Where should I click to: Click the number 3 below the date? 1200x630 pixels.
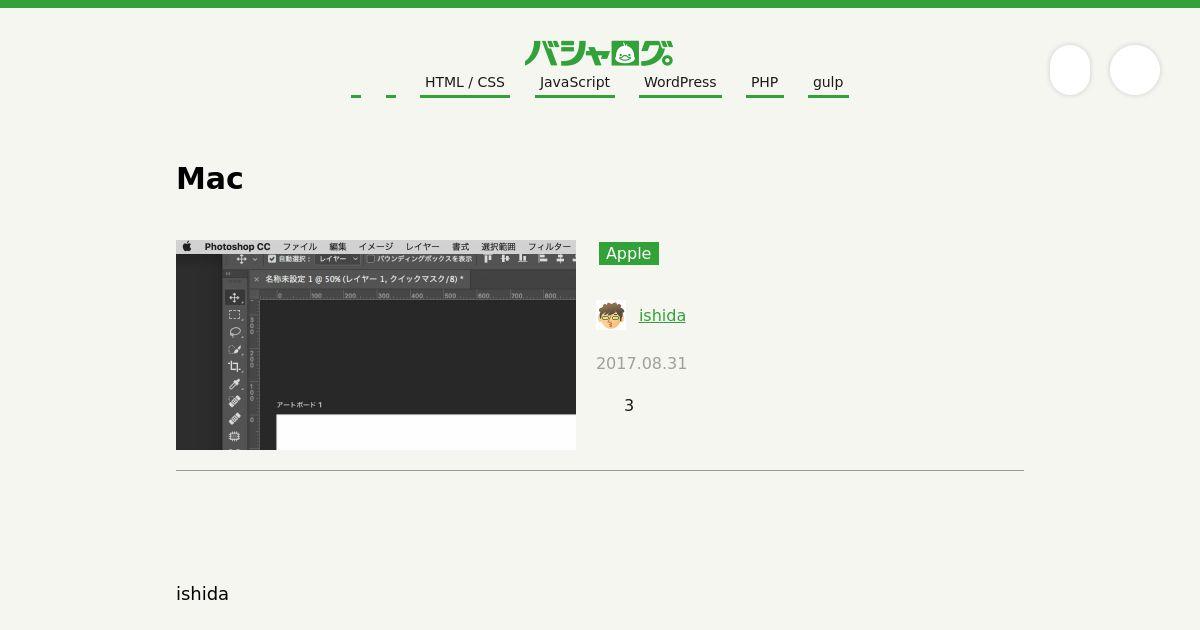click(x=629, y=406)
